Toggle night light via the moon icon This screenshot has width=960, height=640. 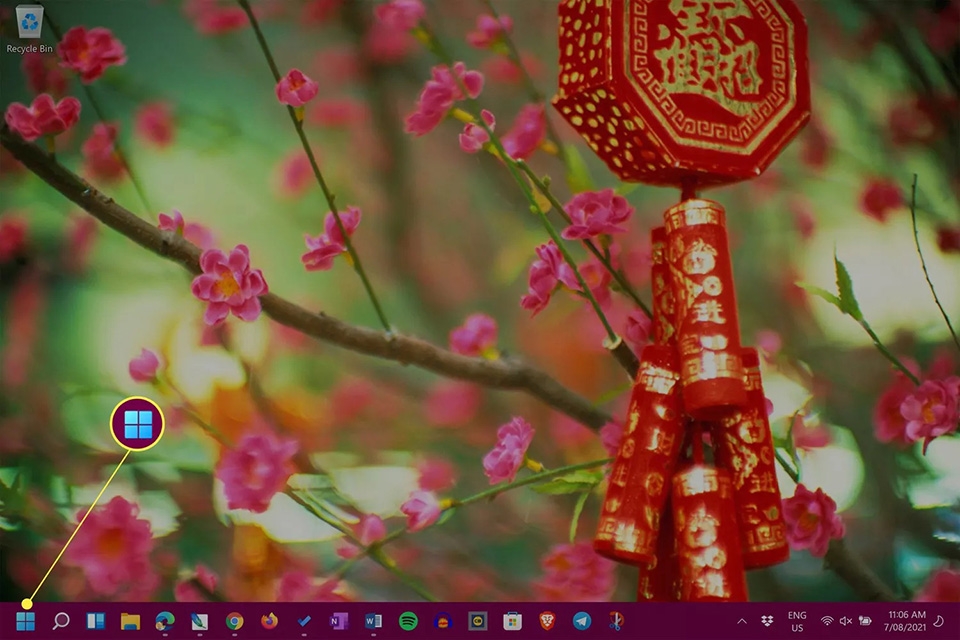[940, 623]
